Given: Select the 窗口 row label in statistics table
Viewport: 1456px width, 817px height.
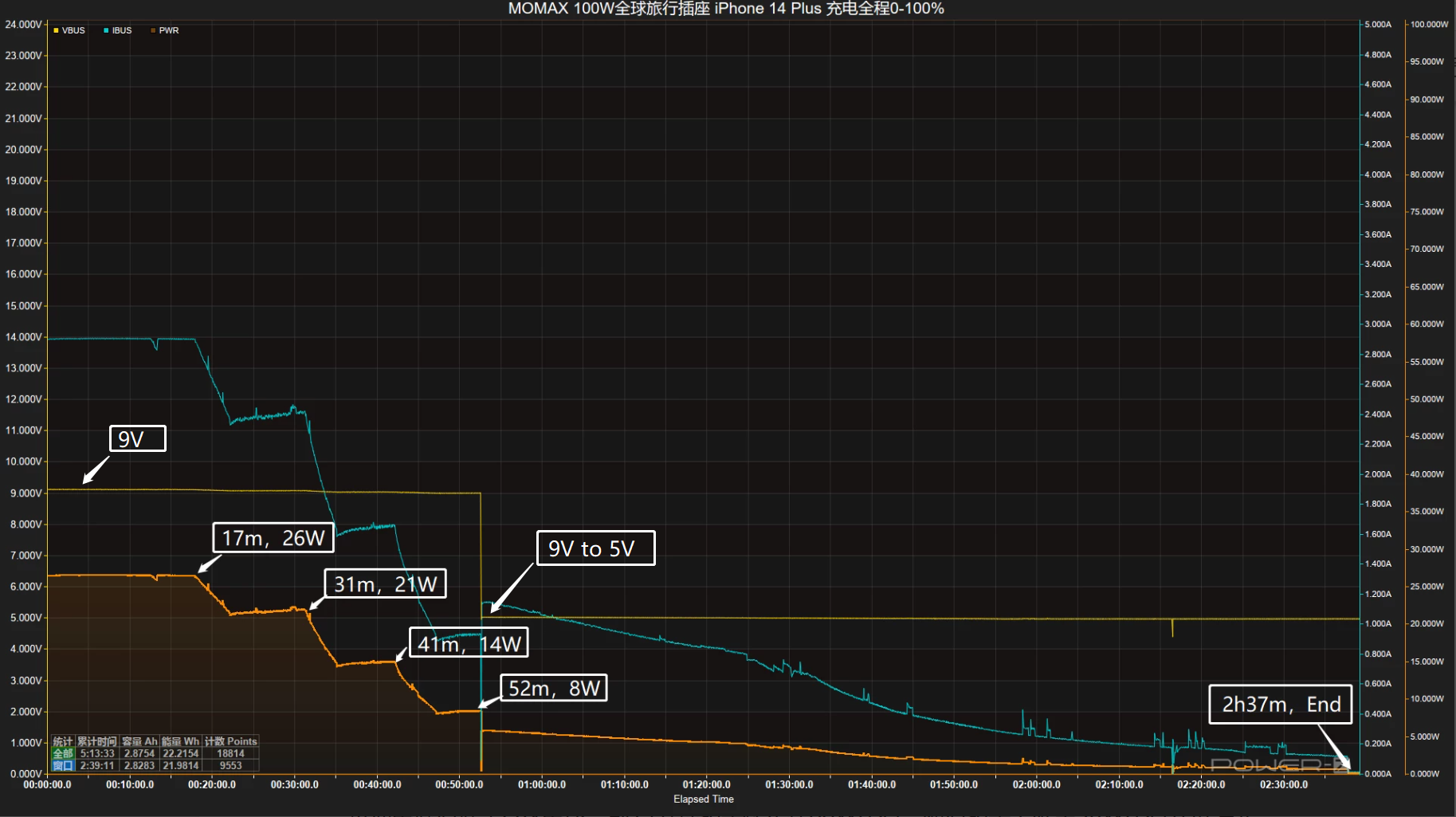Looking at the screenshot, I should point(63,765).
